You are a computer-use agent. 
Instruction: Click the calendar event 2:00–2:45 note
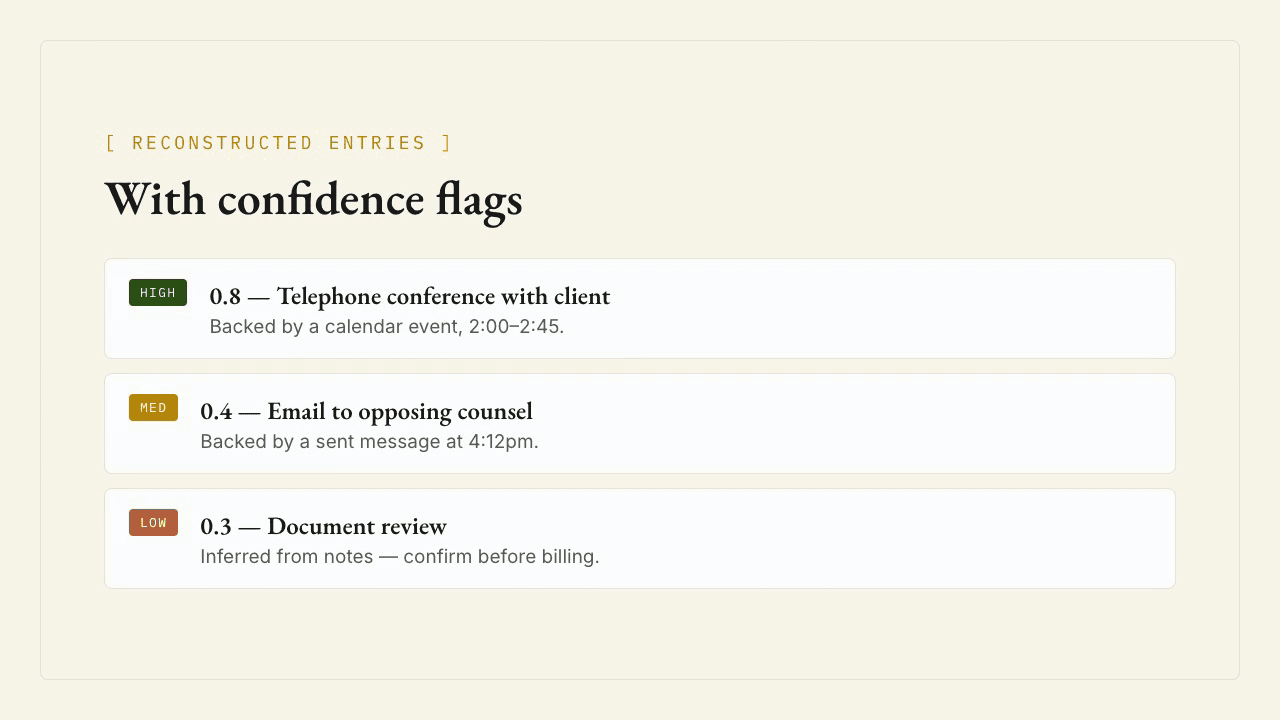[387, 327]
